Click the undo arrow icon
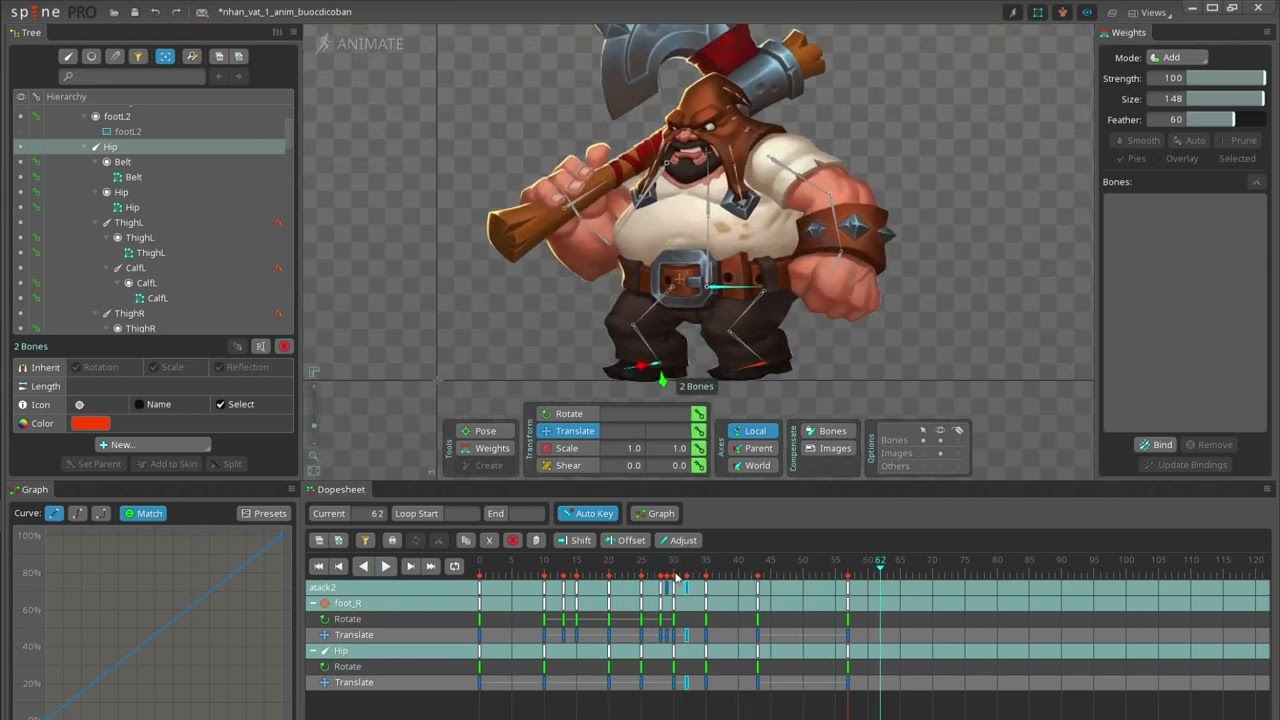The image size is (1280, 720). tap(155, 12)
